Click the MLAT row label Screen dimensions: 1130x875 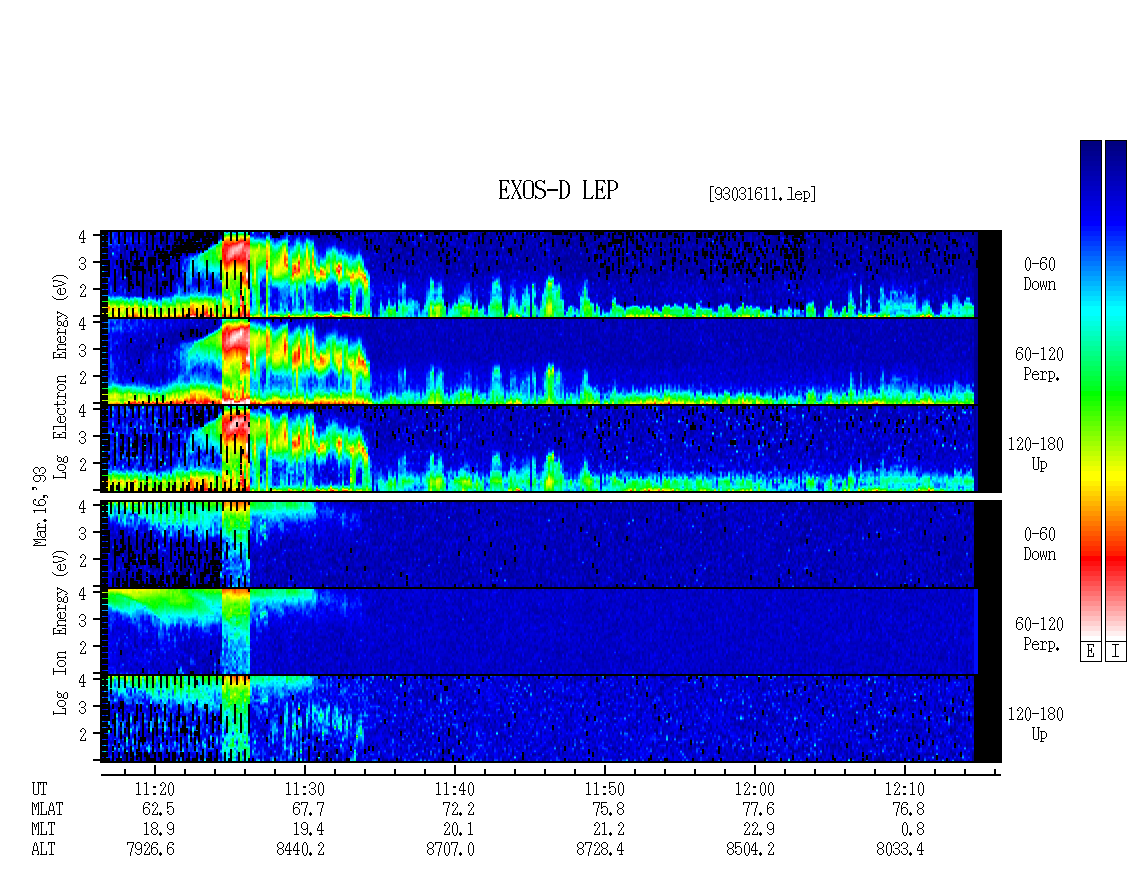(x=47, y=809)
